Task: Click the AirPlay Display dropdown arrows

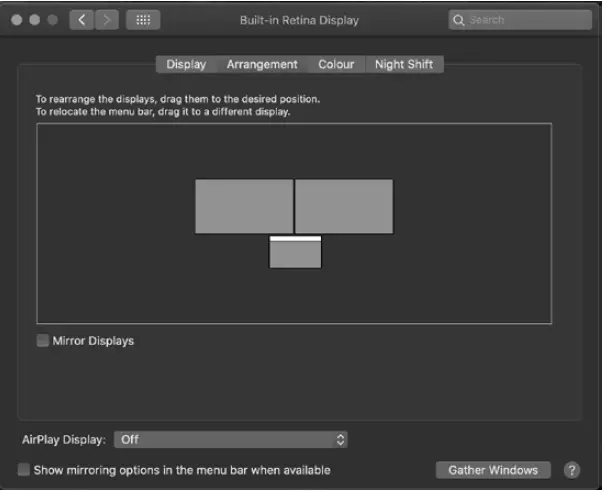Action: click(x=340, y=440)
